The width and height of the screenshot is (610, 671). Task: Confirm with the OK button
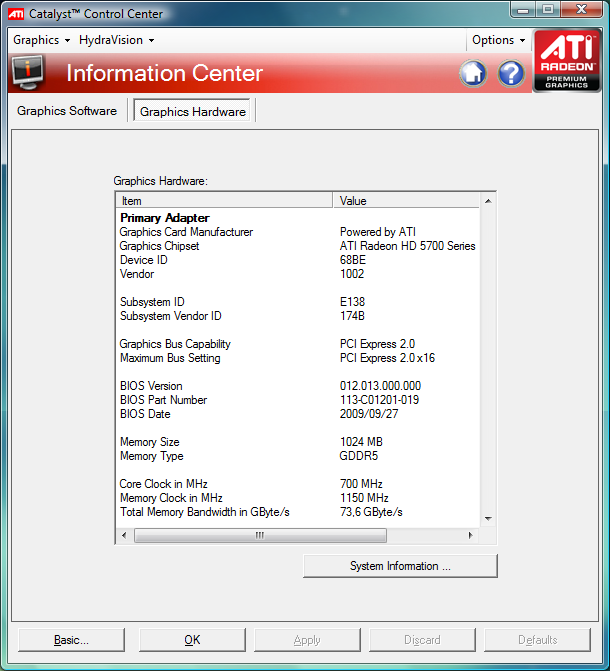tap(192, 640)
